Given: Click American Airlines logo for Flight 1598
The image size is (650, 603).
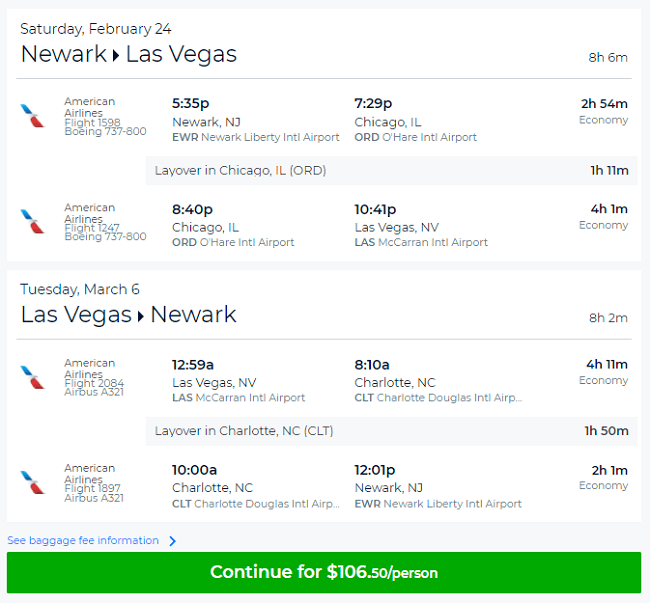Looking at the screenshot, I should 32,116.
